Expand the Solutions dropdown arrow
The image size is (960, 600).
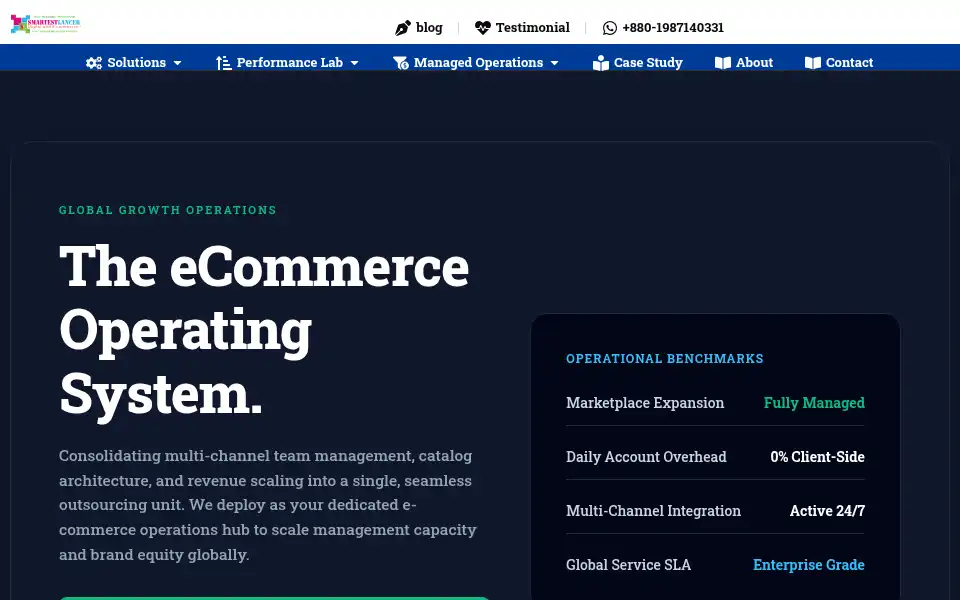tap(178, 63)
